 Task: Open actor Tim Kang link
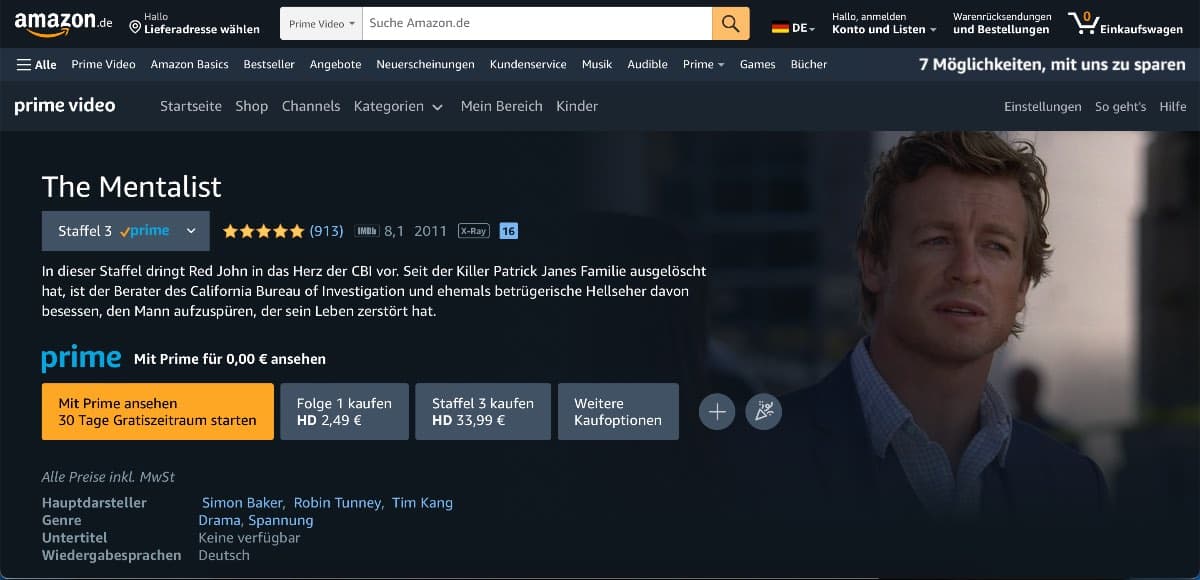click(422, 503)
